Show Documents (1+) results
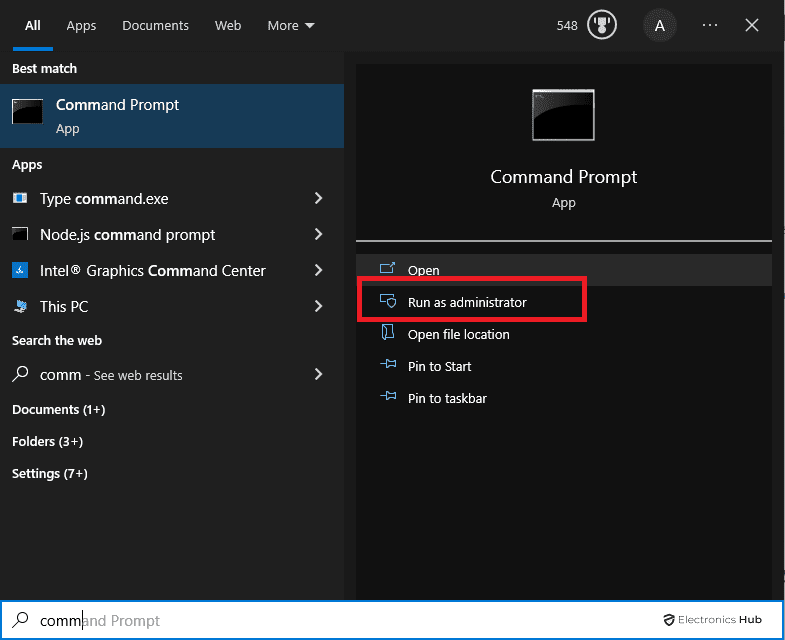Image resolution: width=785 pixels, height=640 pixels. pos(59,410)
